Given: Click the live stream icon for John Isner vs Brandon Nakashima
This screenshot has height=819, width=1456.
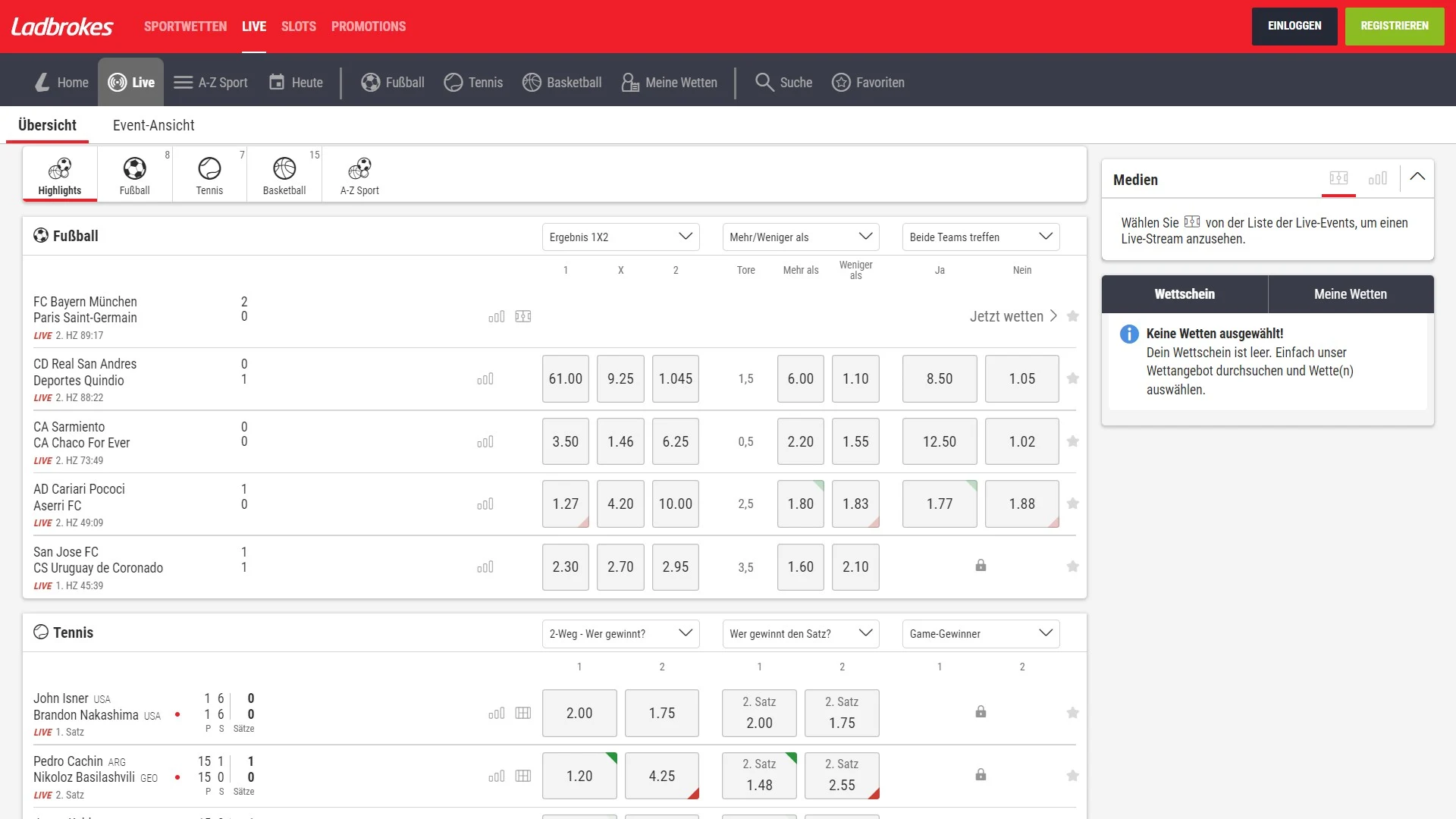Looking at the screenshot, I should click(x=523, y=711).
